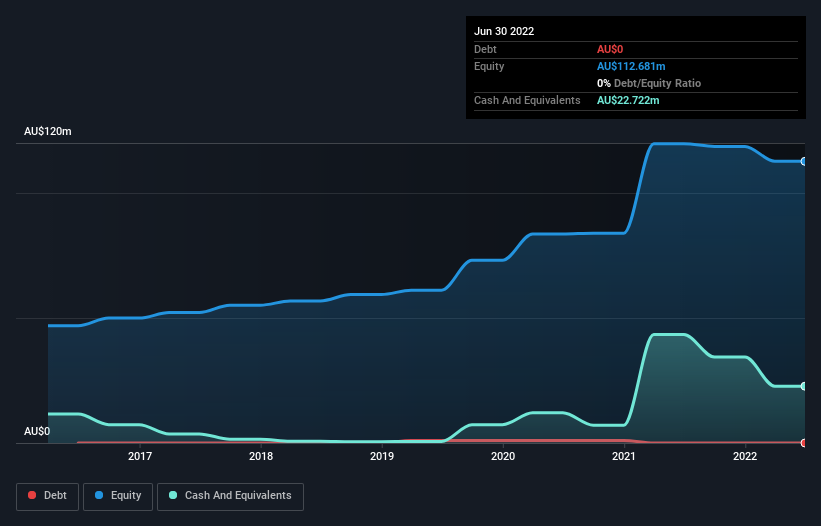This screenshot has width=821, height=526.
Task: Select the 2020 x-axis label
Action: pos(503,456)
